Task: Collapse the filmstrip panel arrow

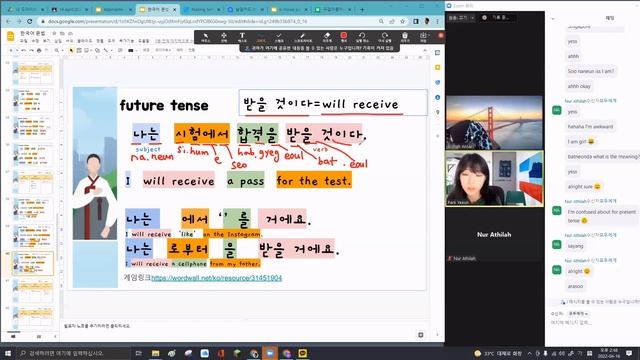Action: (x=56, y=337)
